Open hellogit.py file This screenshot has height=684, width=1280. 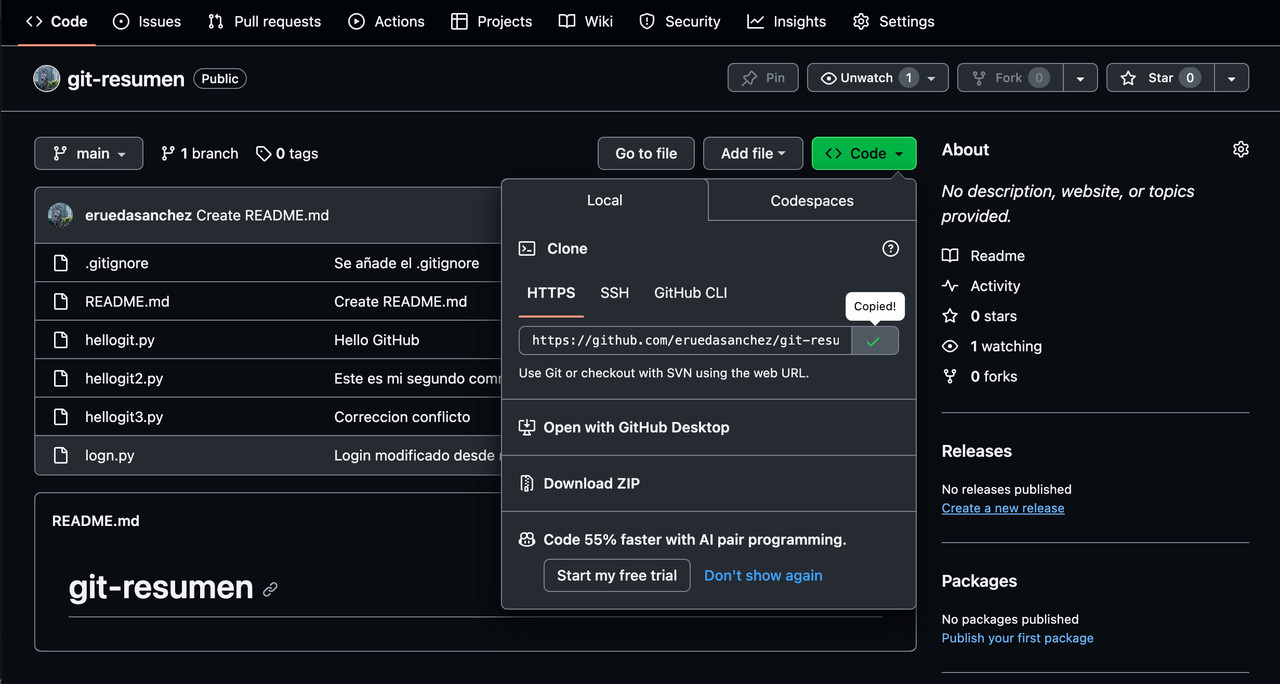120,340
